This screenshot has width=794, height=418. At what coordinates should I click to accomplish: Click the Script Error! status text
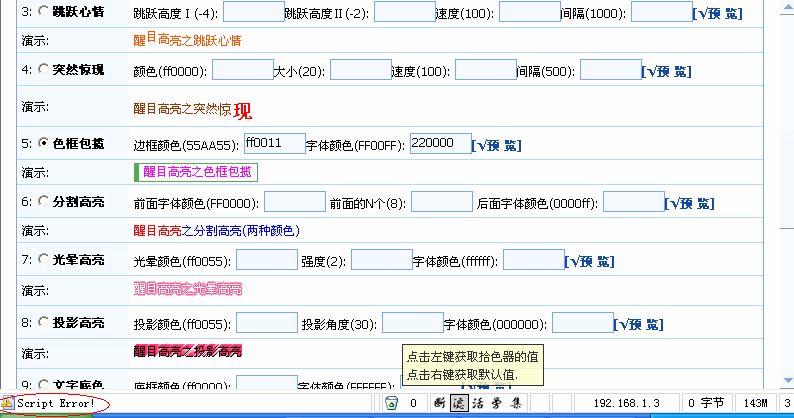(x=56, y=403)
